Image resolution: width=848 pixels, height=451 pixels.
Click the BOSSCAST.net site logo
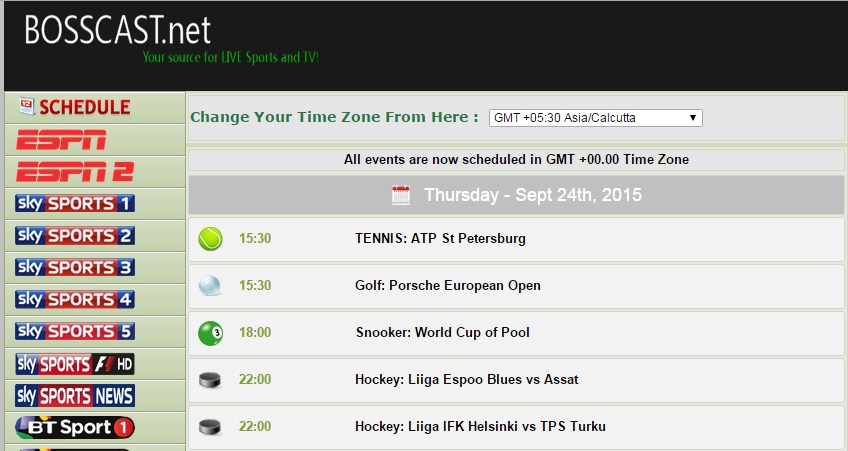click(x=117, y=30)
